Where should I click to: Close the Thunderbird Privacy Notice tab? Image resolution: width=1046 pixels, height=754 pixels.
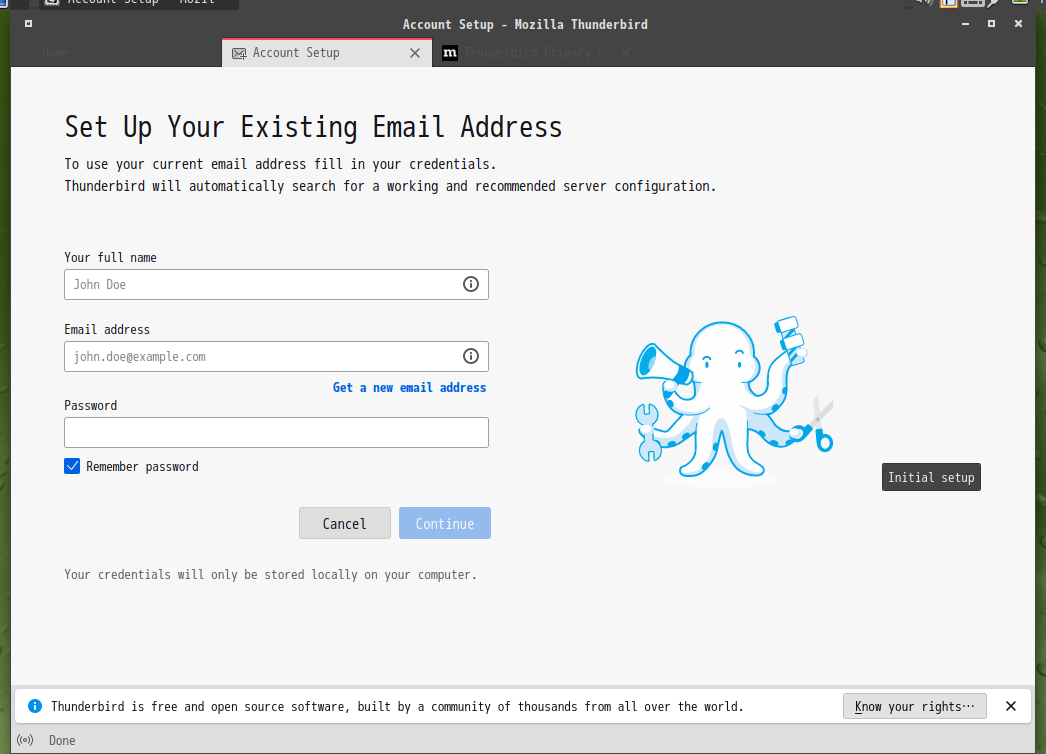tap(626, 53)
